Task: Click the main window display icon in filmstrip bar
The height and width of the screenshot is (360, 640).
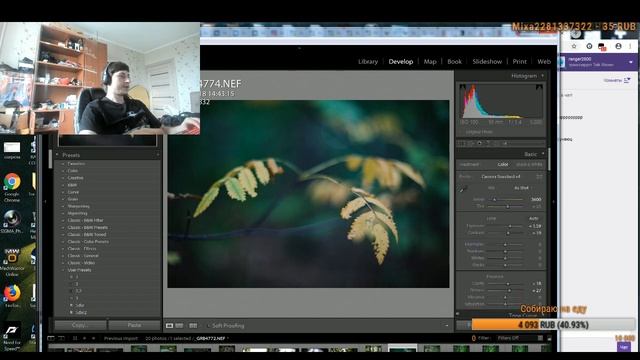Action: coord(51,338)
